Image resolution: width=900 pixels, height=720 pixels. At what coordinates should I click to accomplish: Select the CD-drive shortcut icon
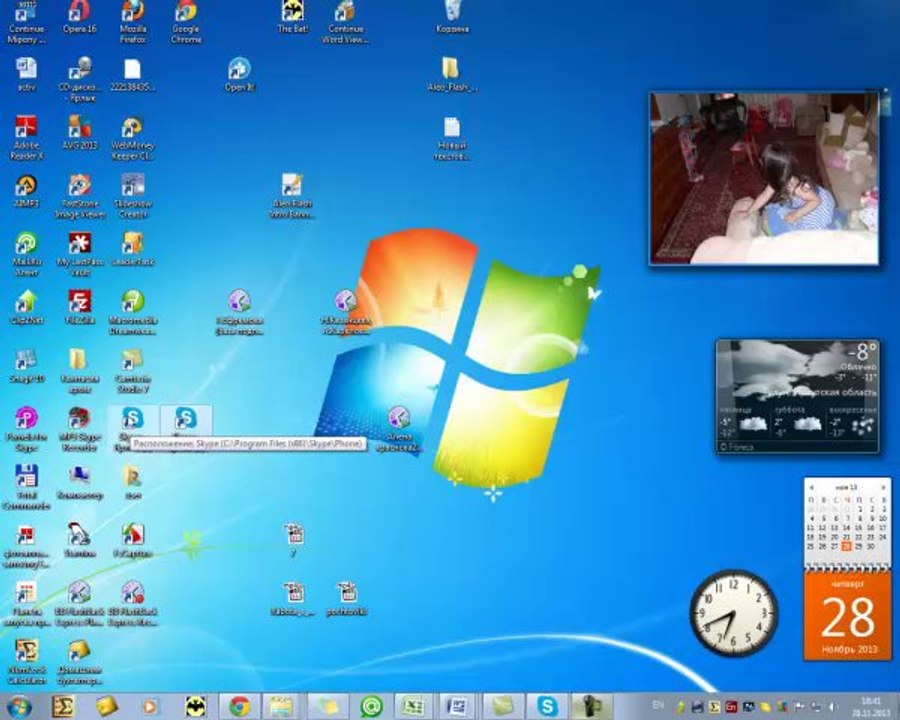(80, 80)
